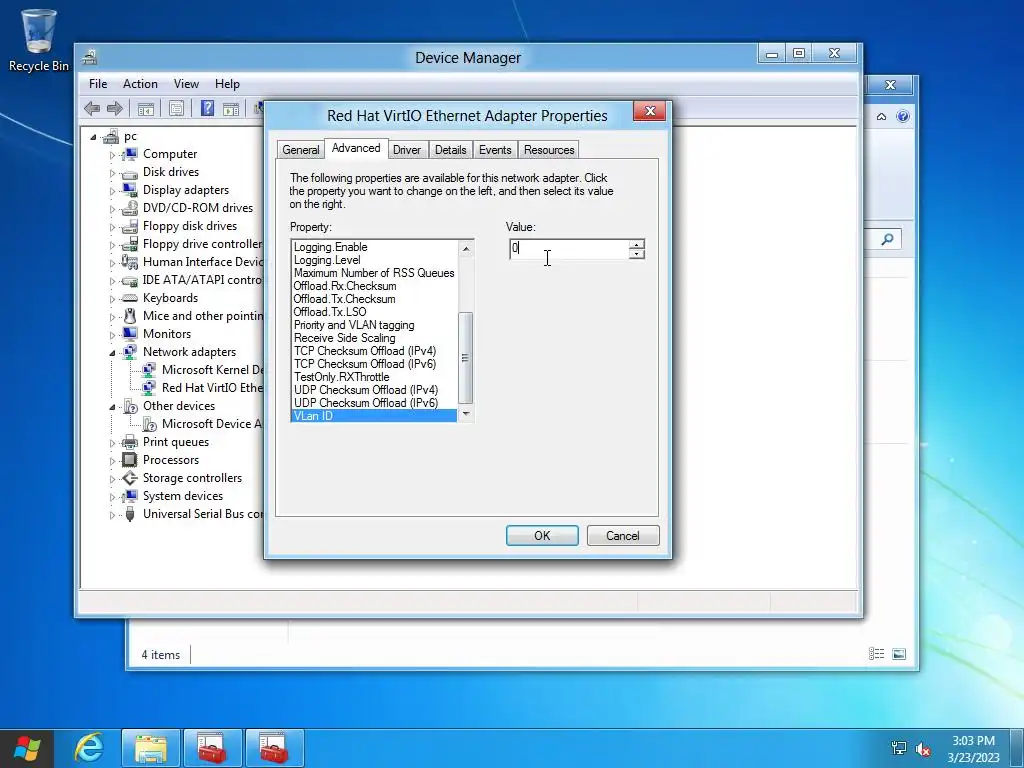Expand the Computer tree node

112,155
